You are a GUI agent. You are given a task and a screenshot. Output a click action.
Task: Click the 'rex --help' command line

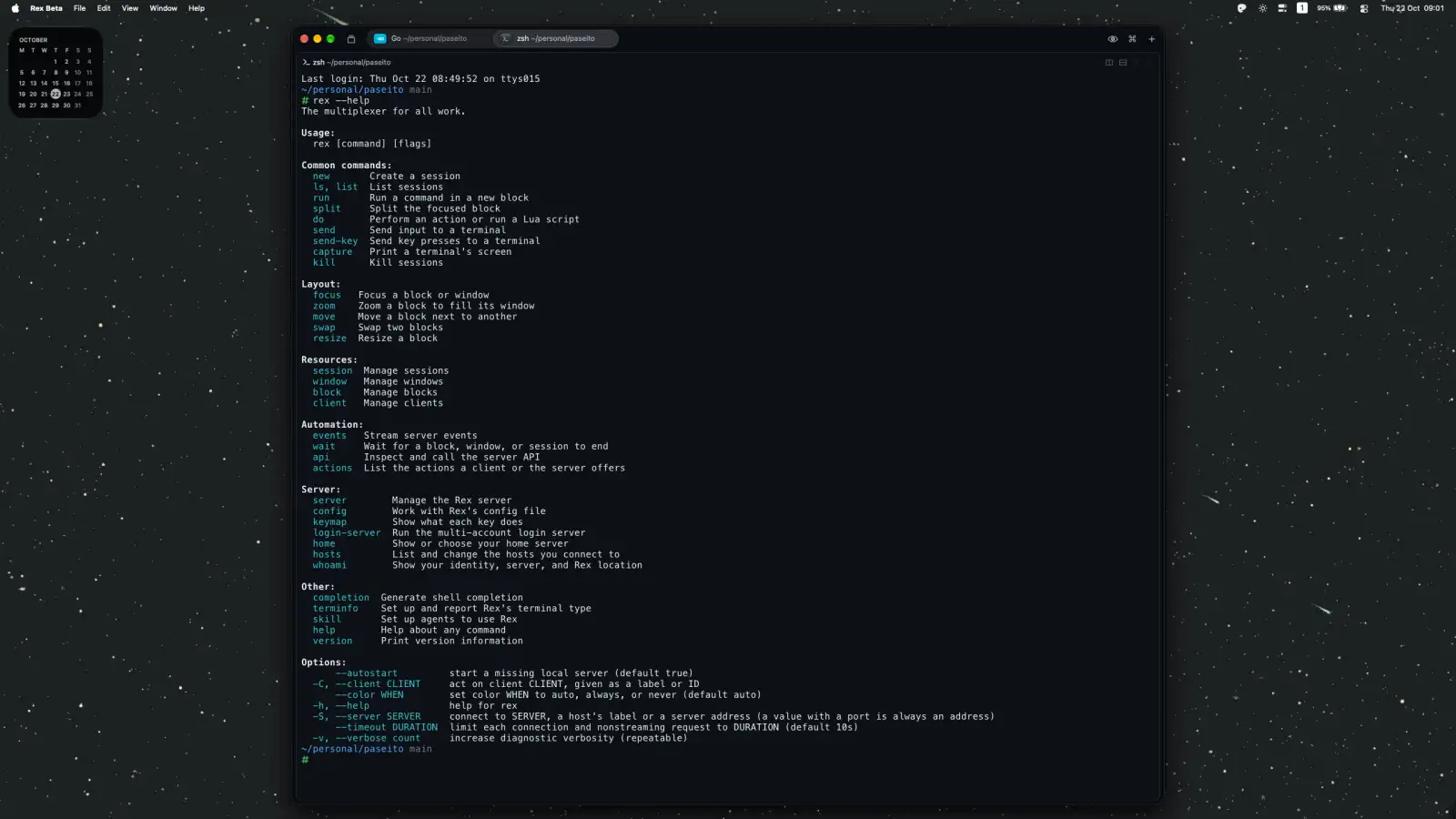[336, 101]
